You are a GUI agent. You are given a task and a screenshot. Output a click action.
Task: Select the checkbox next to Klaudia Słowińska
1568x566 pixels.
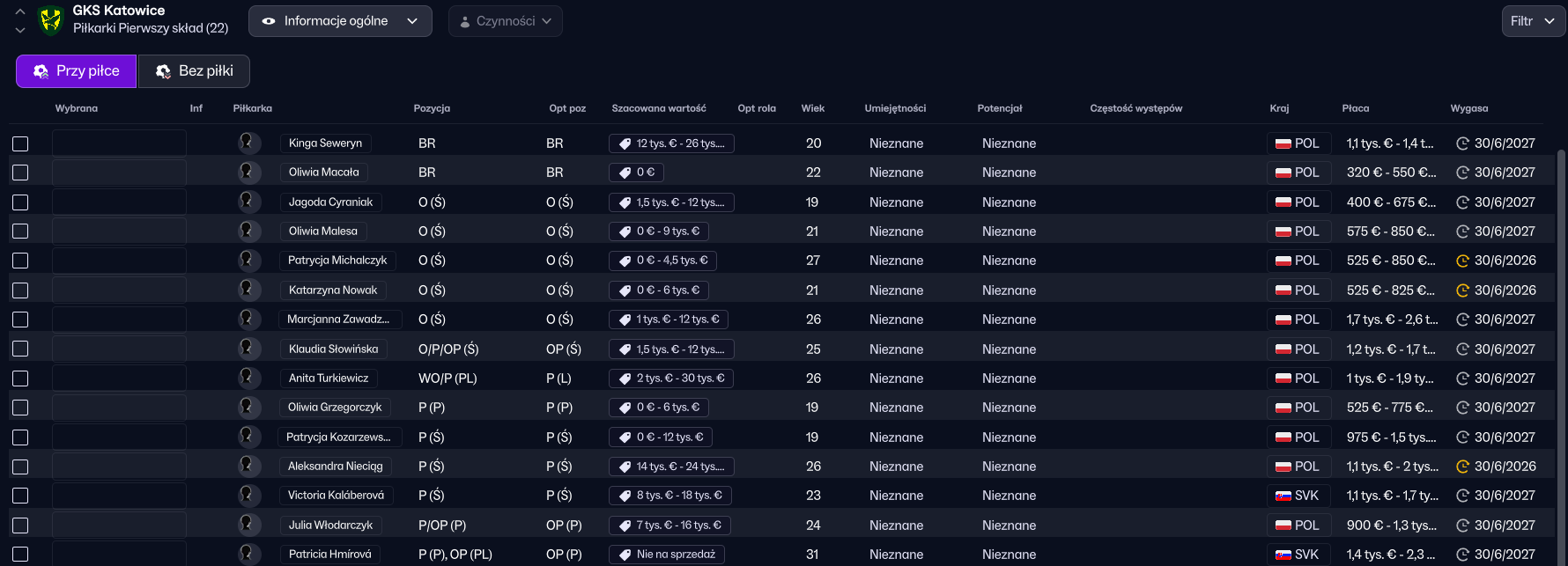[x=20, y=349]
